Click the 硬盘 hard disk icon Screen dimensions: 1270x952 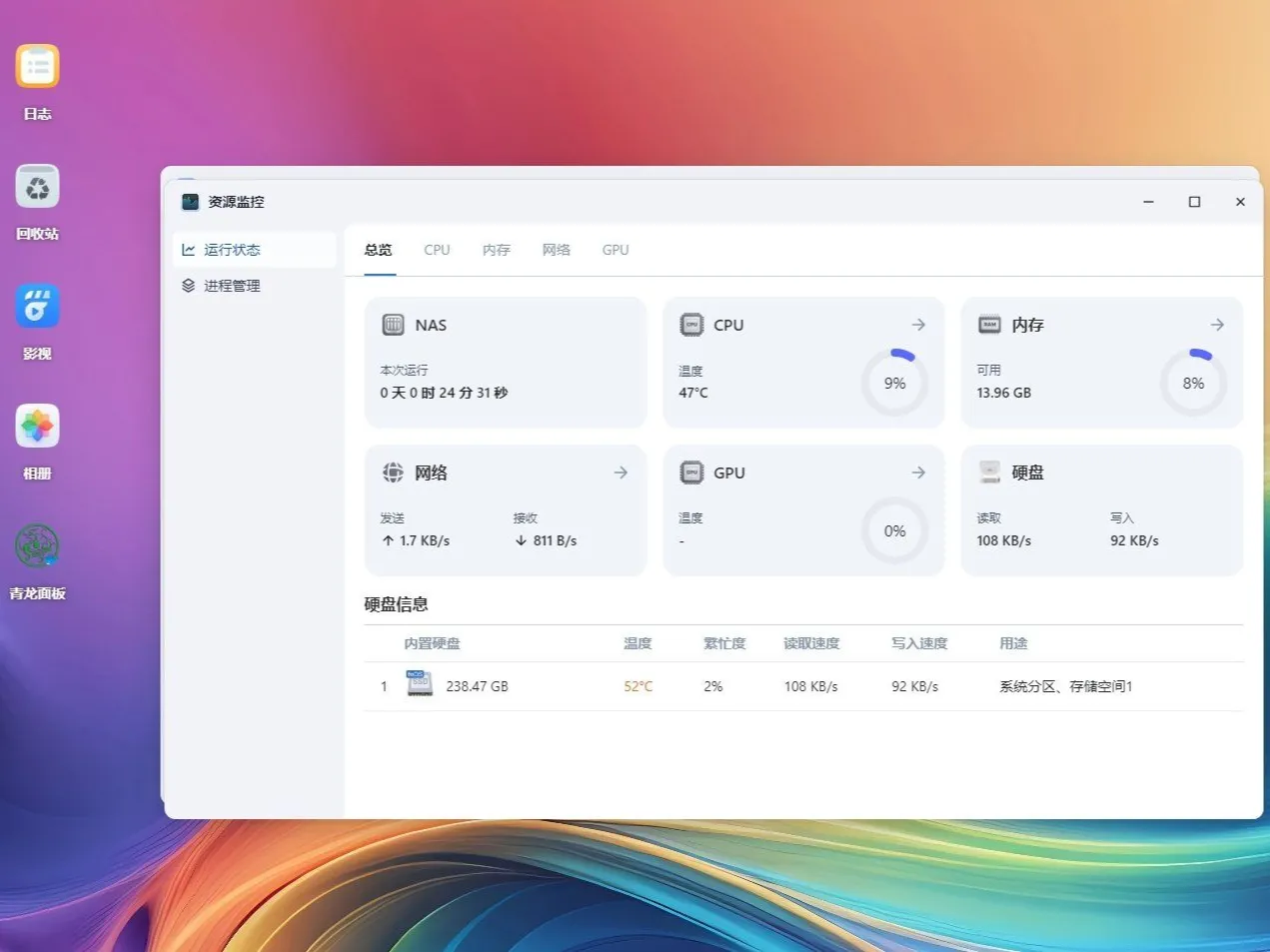(x=989, y=472)
